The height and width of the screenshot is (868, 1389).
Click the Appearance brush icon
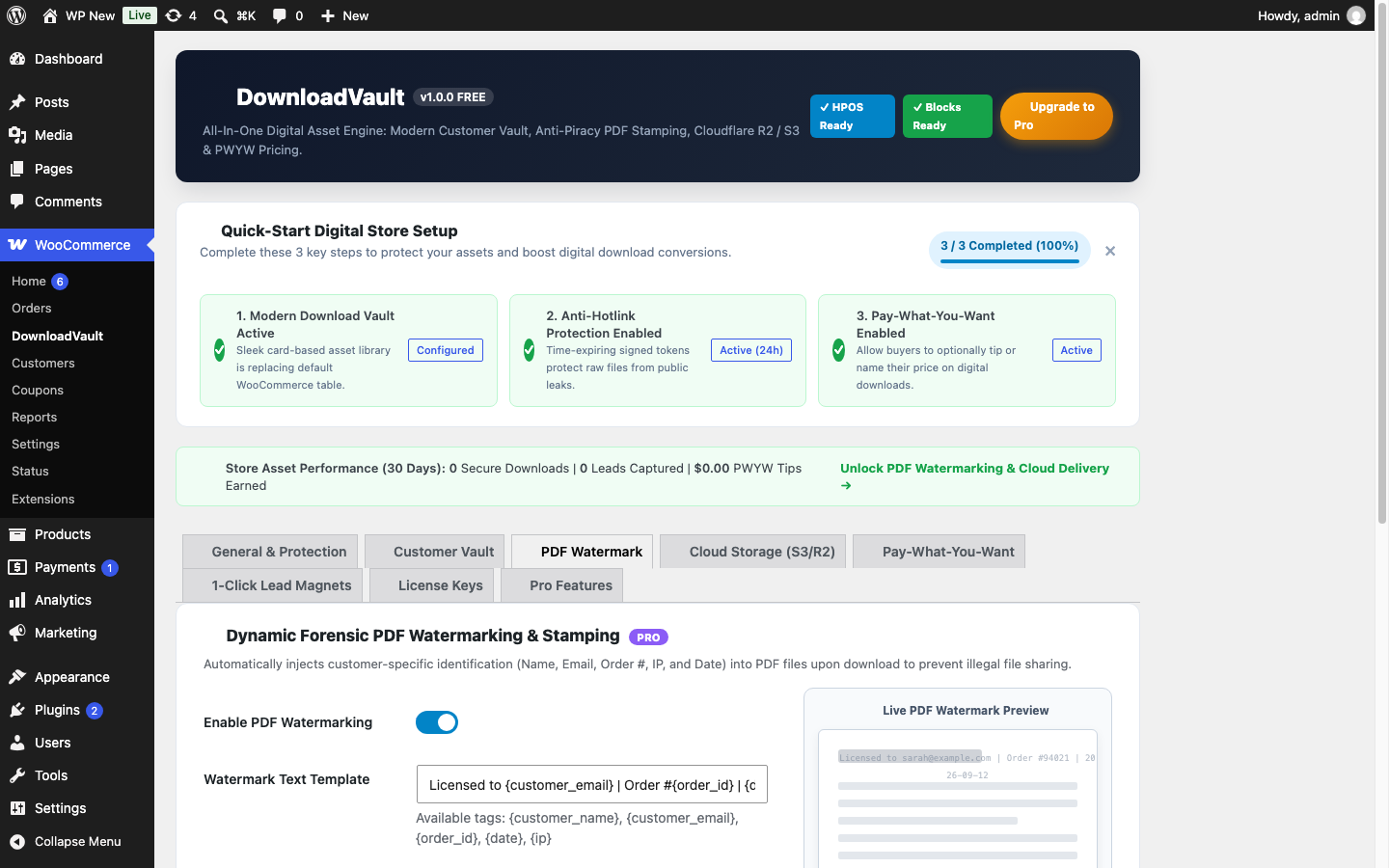[x=17, y=677]
